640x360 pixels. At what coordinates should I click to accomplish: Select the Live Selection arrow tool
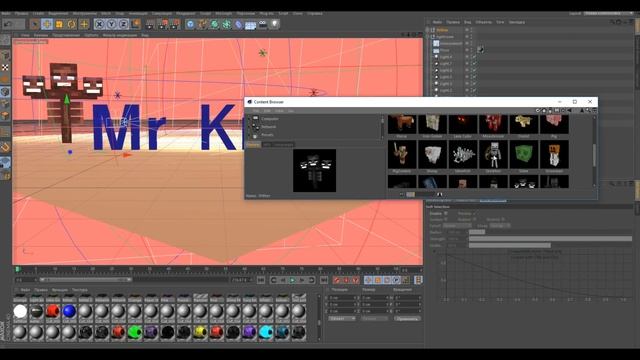pos(35,24)
